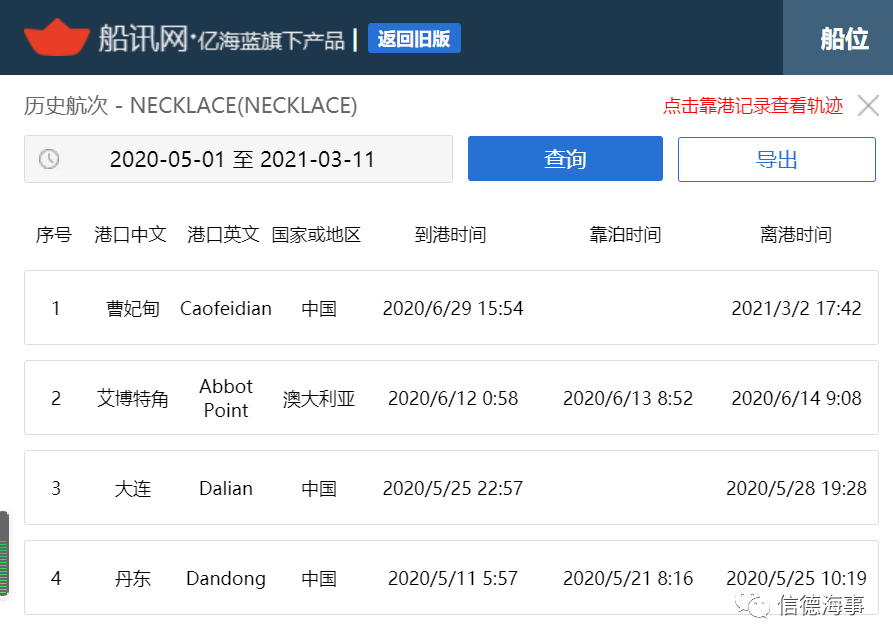893x644 pixels.
Task: Click arrival time 2020/6/12 0:58
Action: tap(453, 398)
